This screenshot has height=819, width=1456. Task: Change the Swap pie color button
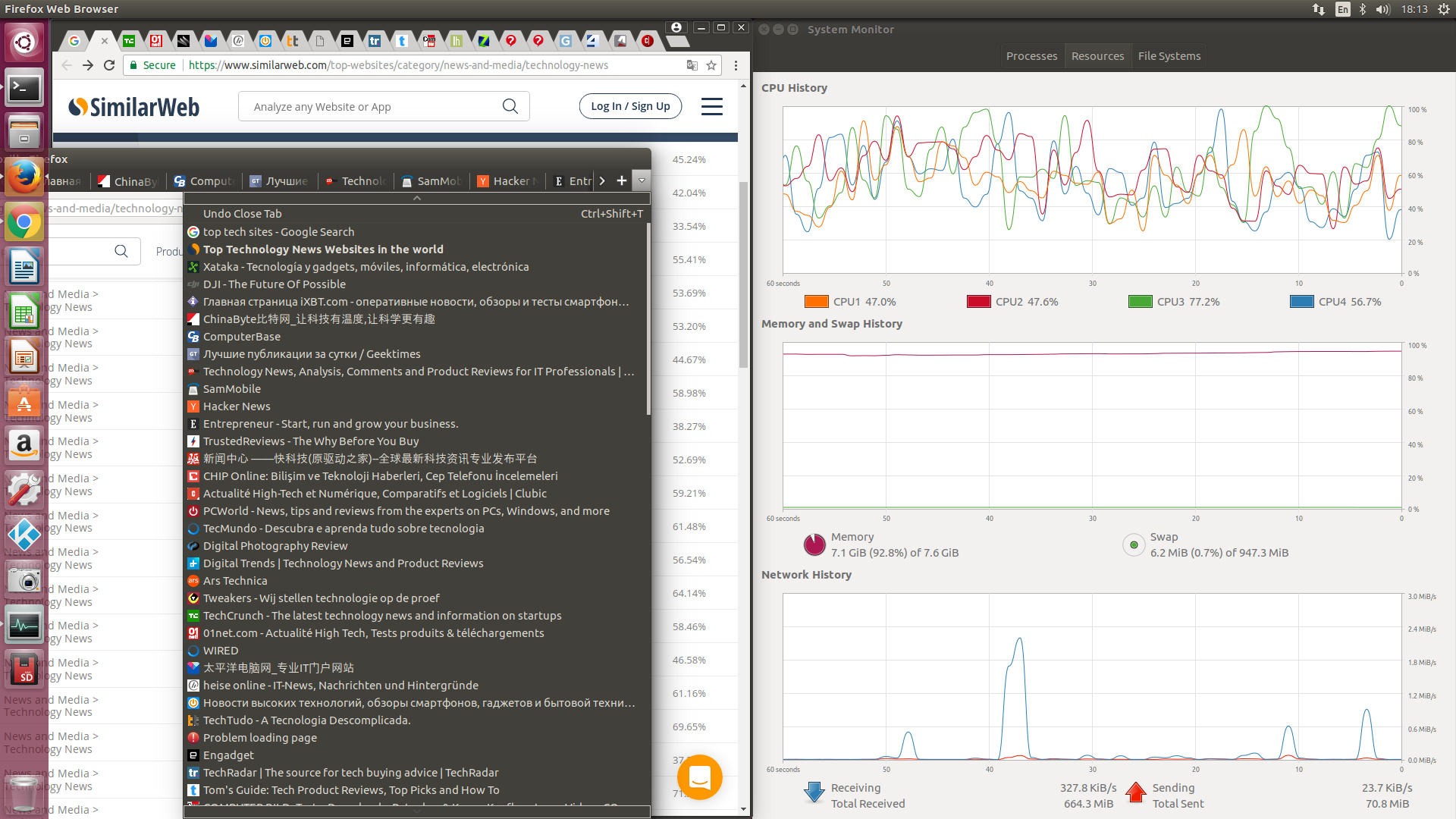1134,544
